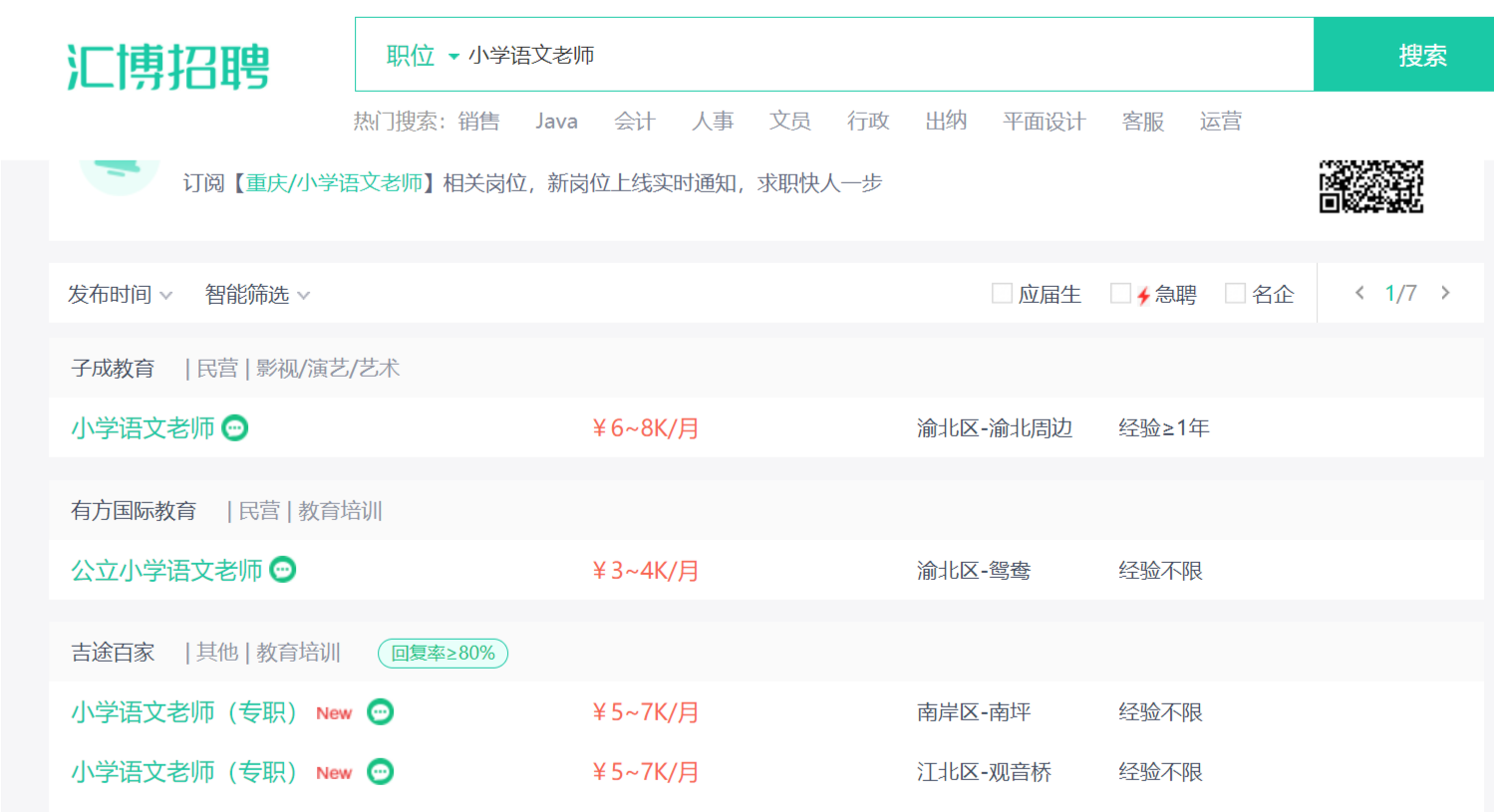Click chat icon beside 子成教育 job
Viewport: 1494px width, 812px height.
pyautogui.click(x=235, y=428)
